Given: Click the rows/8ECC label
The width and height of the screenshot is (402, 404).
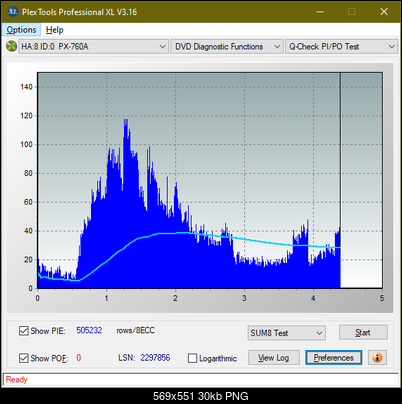Looking at the screenshot, I should click(135, 330).
